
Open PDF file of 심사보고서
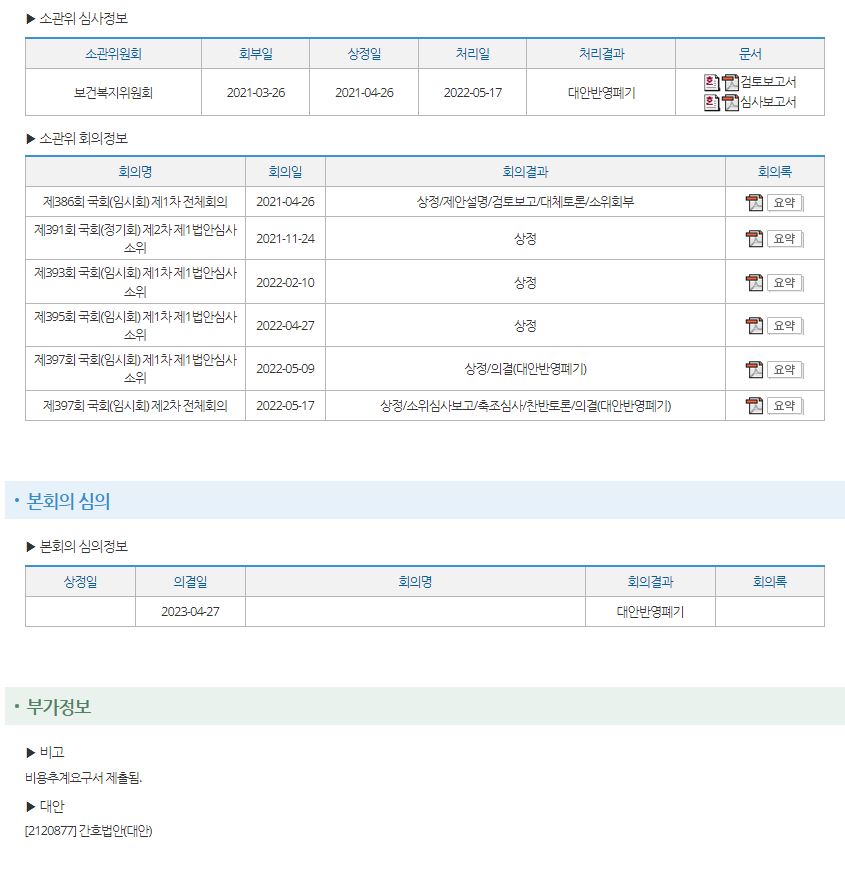click(x=730, y=103)
